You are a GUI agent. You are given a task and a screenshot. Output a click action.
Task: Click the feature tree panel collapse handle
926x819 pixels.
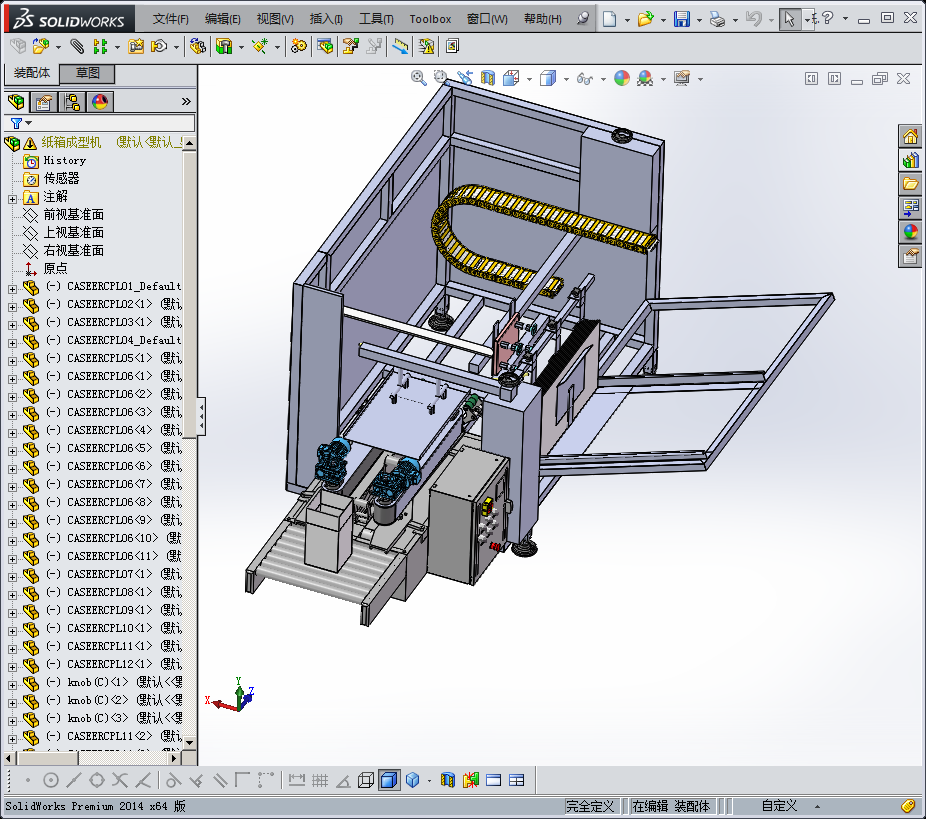pos(201,417)
